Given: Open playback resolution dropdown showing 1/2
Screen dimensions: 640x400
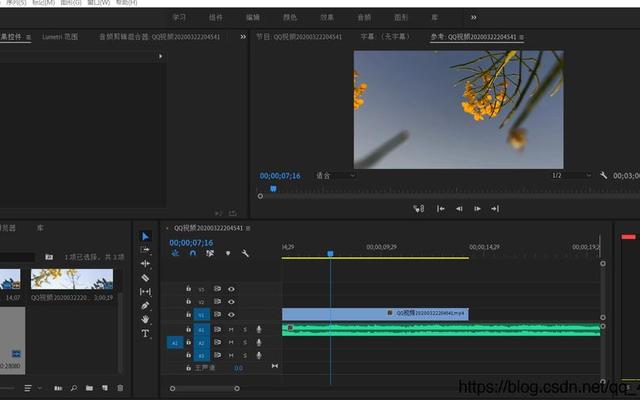Looking at the screenshot, I should point(563,175).
